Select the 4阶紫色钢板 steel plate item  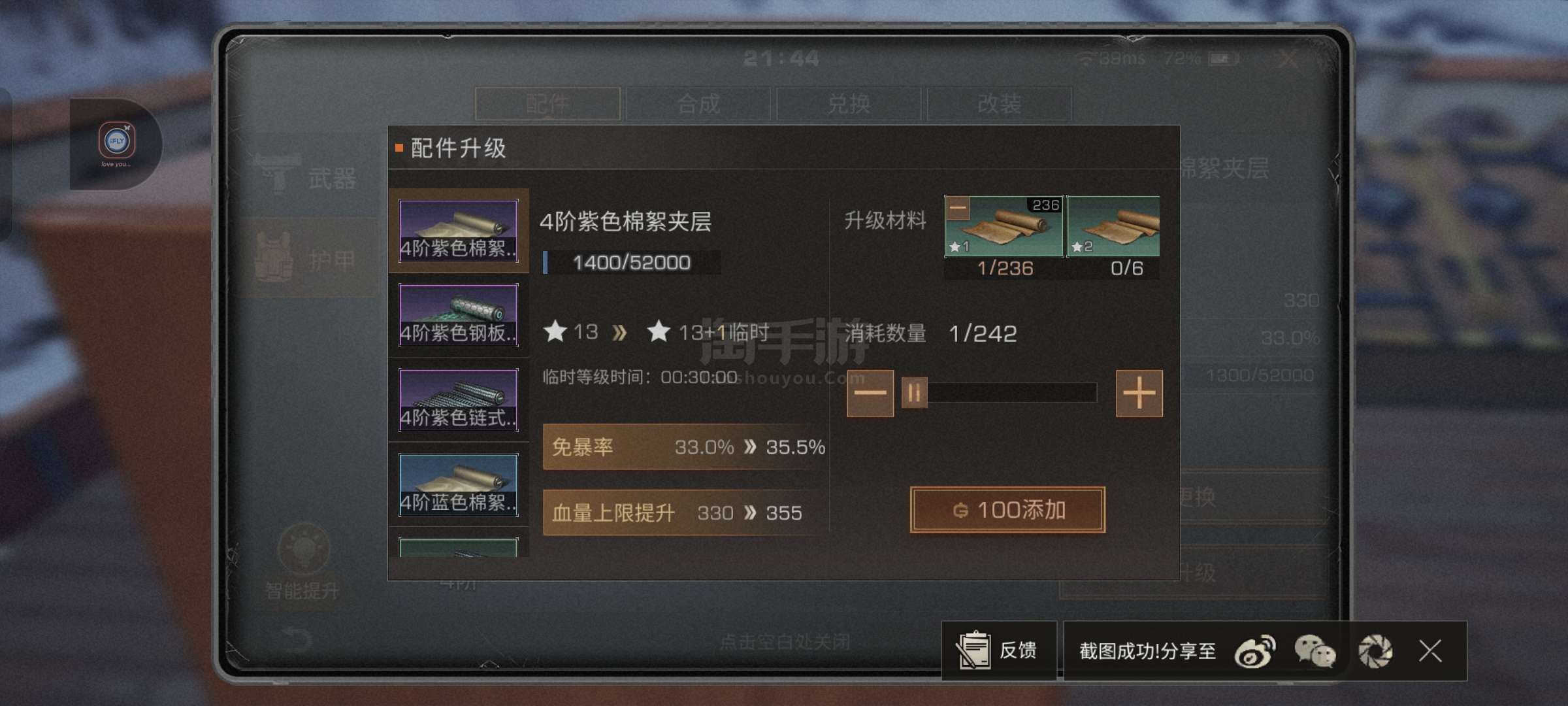[x=459, y=315]
